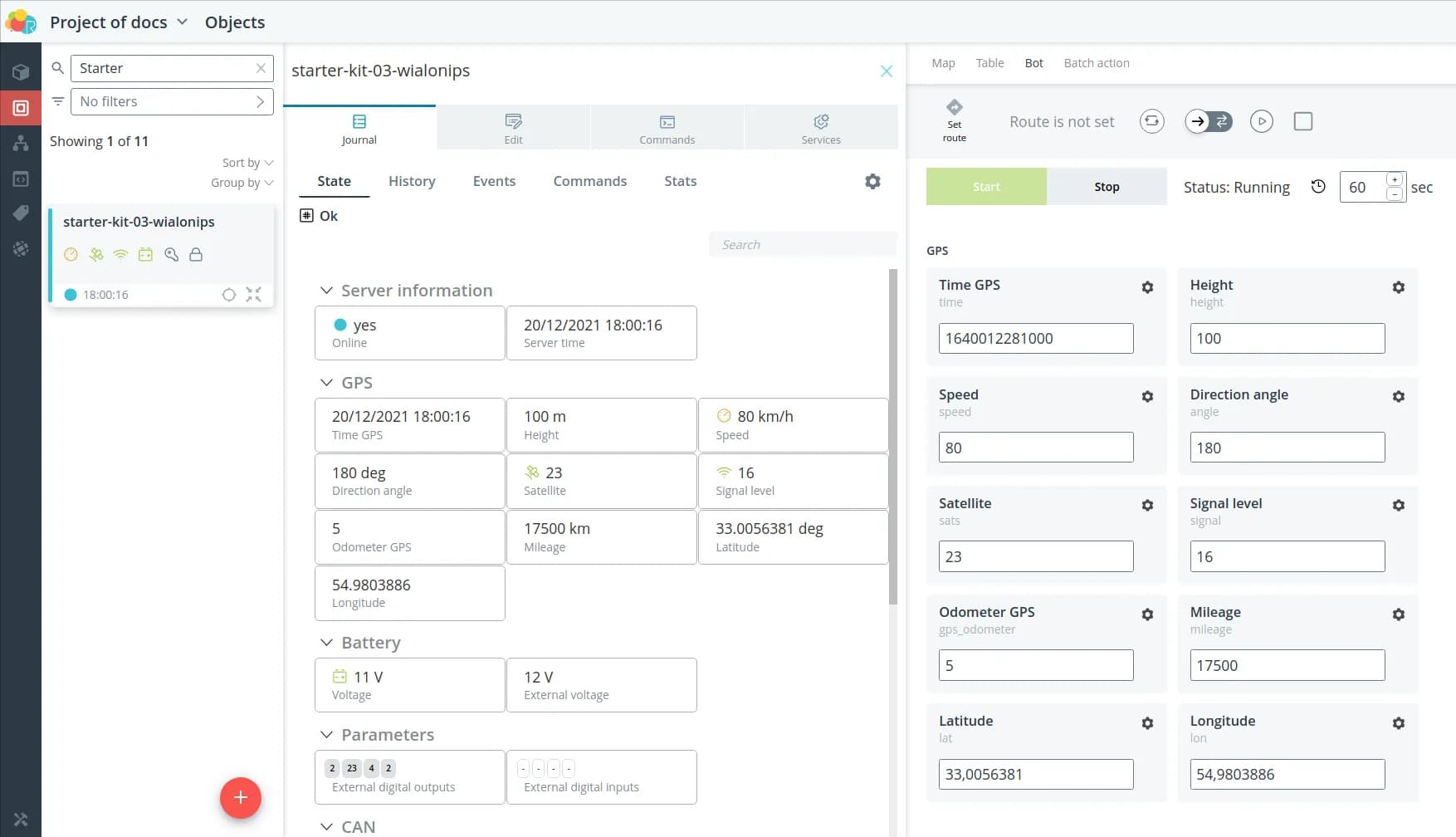Open settings gear for Time GPS
1456x837 pixels.
click(1147, 287)
